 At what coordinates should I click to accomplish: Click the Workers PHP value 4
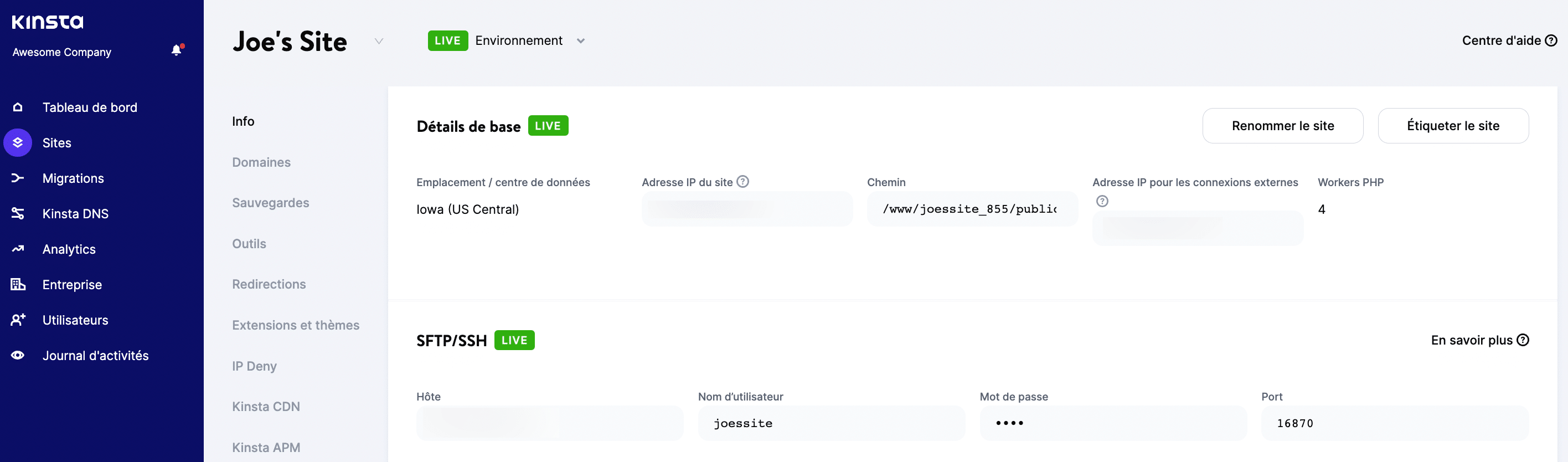coord(1322,209)
